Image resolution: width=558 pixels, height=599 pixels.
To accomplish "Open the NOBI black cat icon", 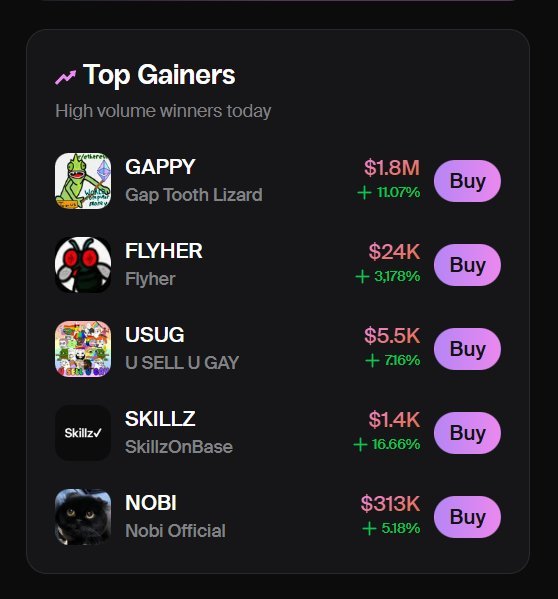I will [x=83, y=517].
